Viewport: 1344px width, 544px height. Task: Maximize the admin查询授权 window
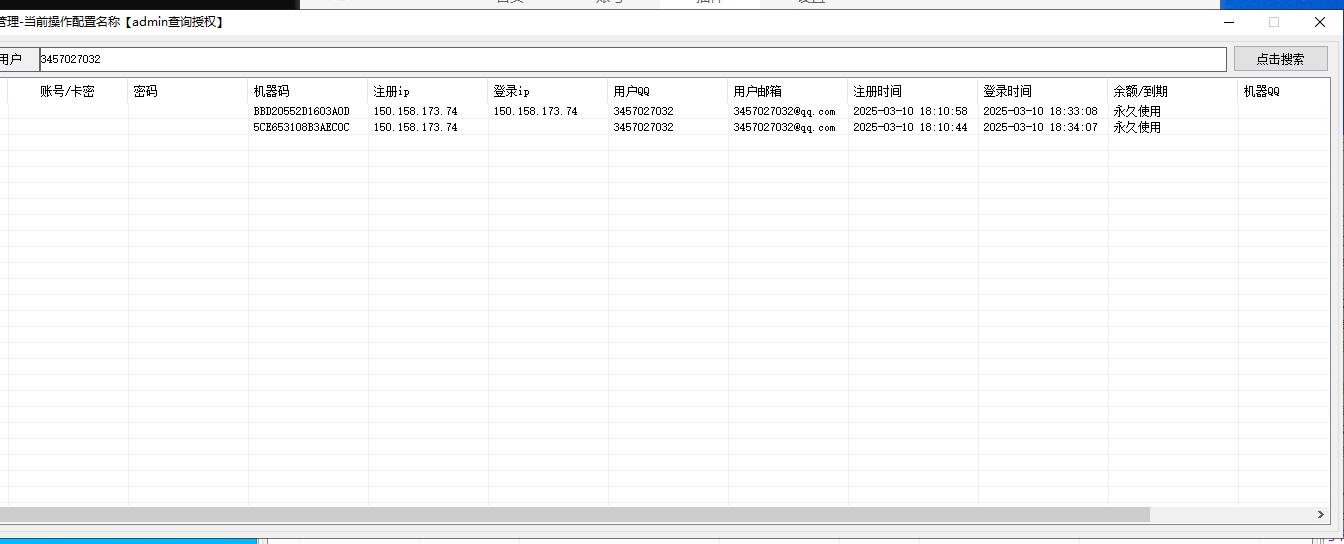[1274, 22]
